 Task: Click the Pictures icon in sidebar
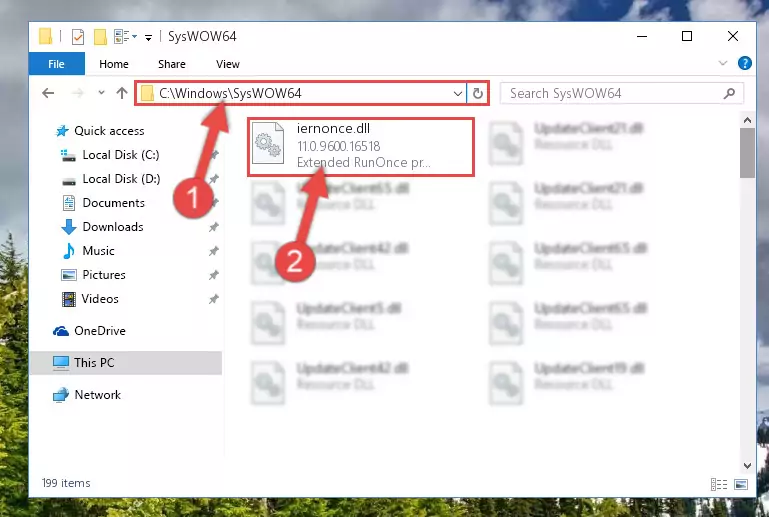coord(69,275)
